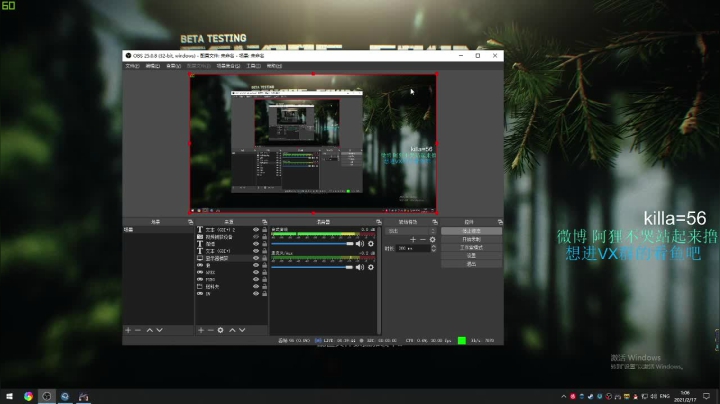
Task: Open the 编辑 (Edit) menu
Action: (x=152, y=66)
